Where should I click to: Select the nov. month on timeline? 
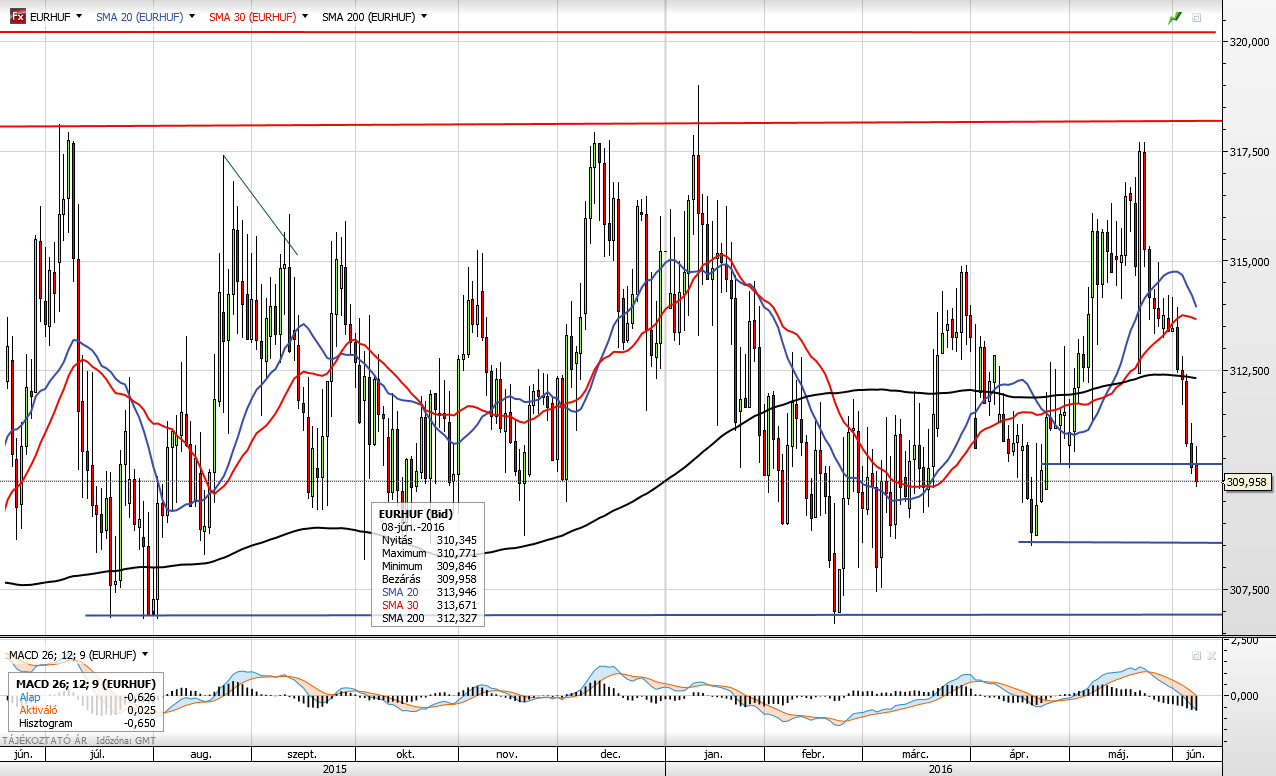[506, 755]
